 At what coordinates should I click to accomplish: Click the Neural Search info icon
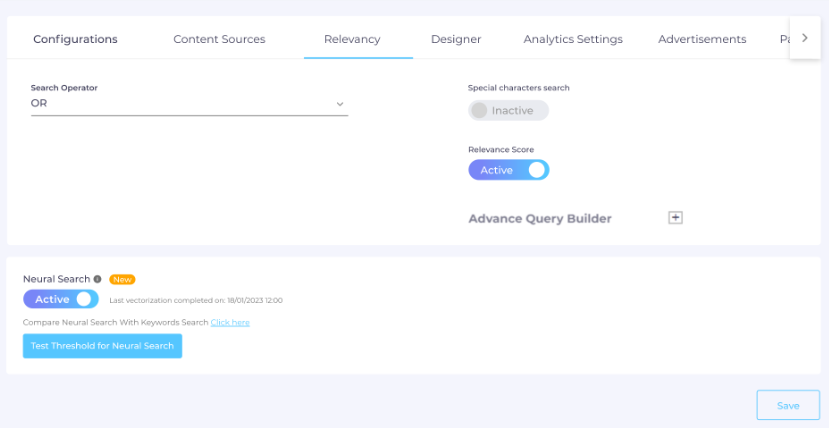pos(97,279)
